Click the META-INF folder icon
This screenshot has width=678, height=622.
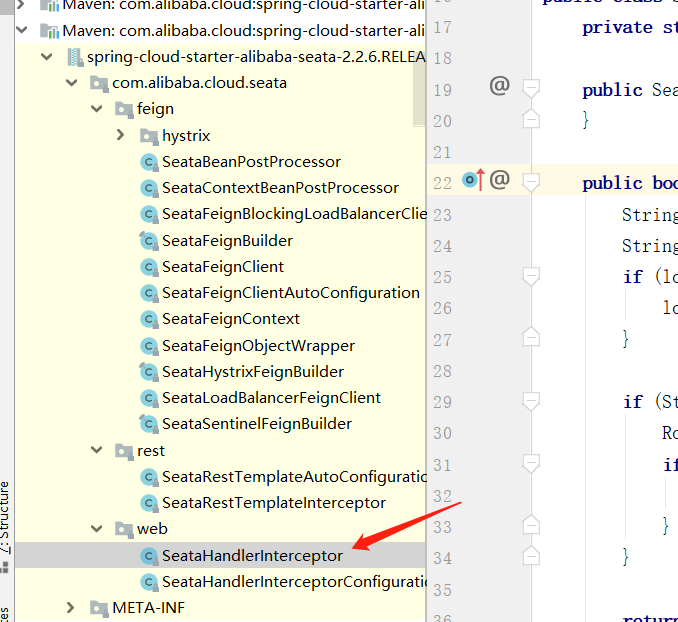tap(99, 608)
